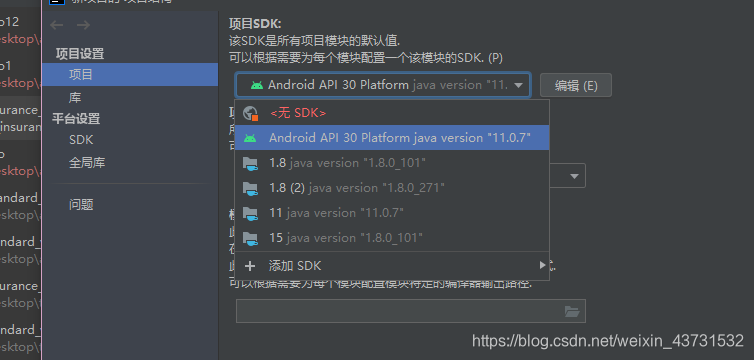This screenshot has width=754, height=360.
Task: Click the 编辑 (E) button
Action: [x=576, y=86]
